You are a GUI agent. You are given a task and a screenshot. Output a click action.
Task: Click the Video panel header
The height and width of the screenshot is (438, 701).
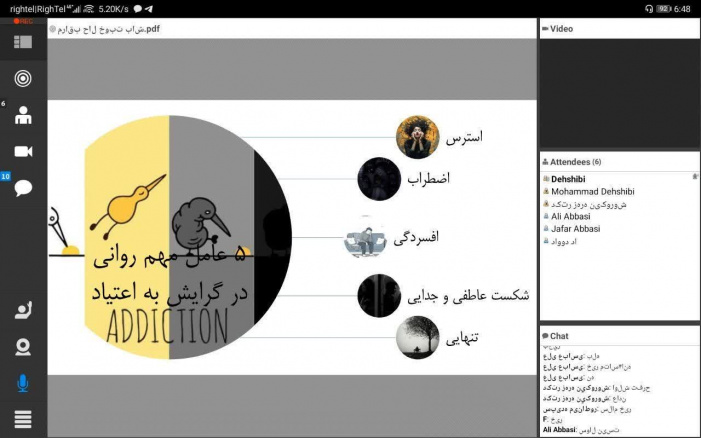point(619,29)
